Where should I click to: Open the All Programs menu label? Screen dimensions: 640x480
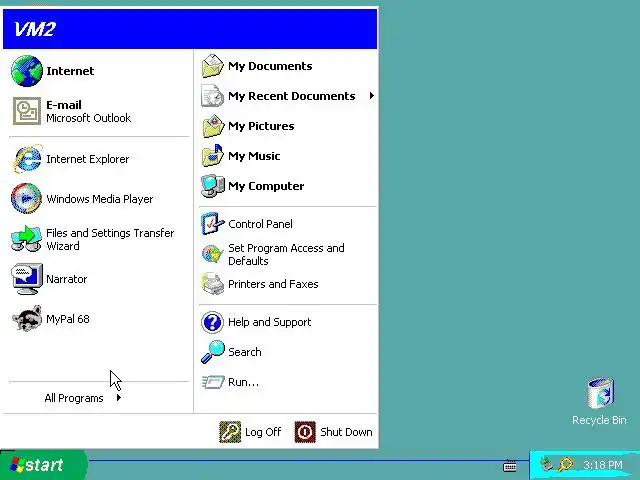[74, 398]
